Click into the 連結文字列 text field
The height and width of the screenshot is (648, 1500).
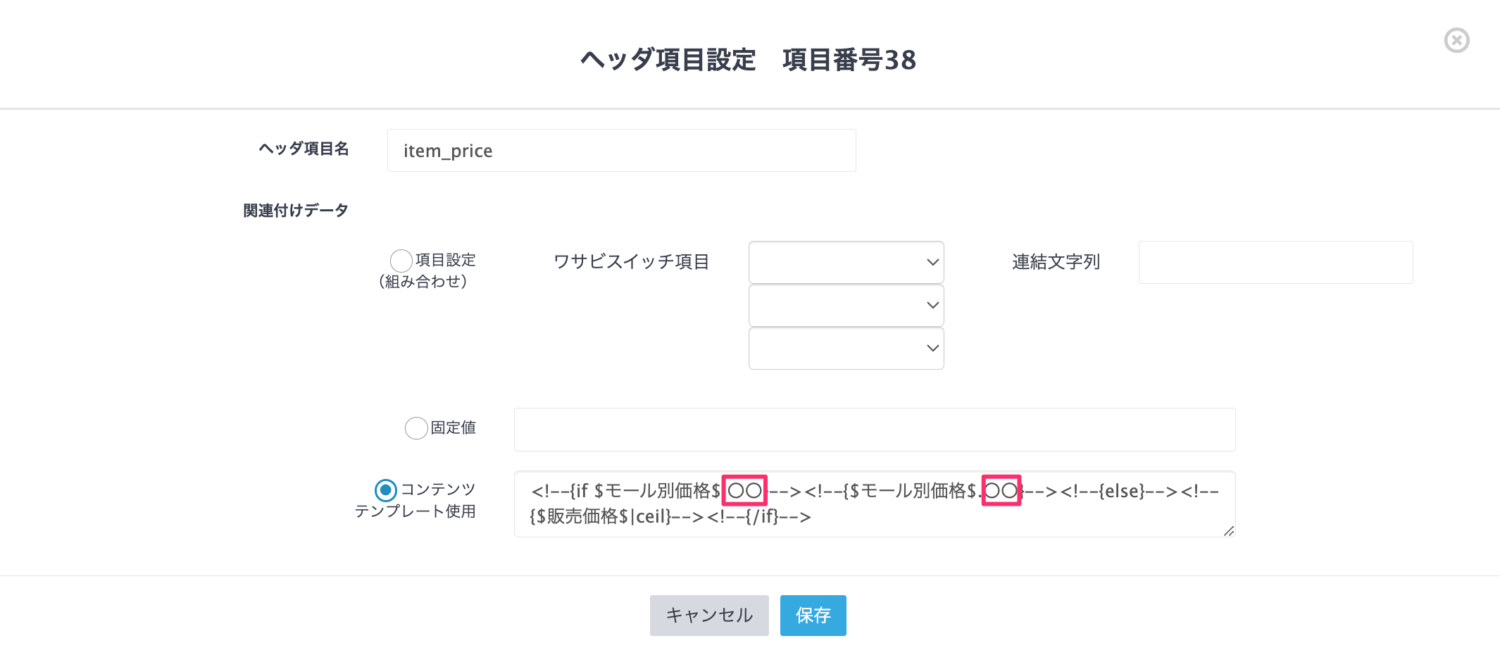point(1275,262)
